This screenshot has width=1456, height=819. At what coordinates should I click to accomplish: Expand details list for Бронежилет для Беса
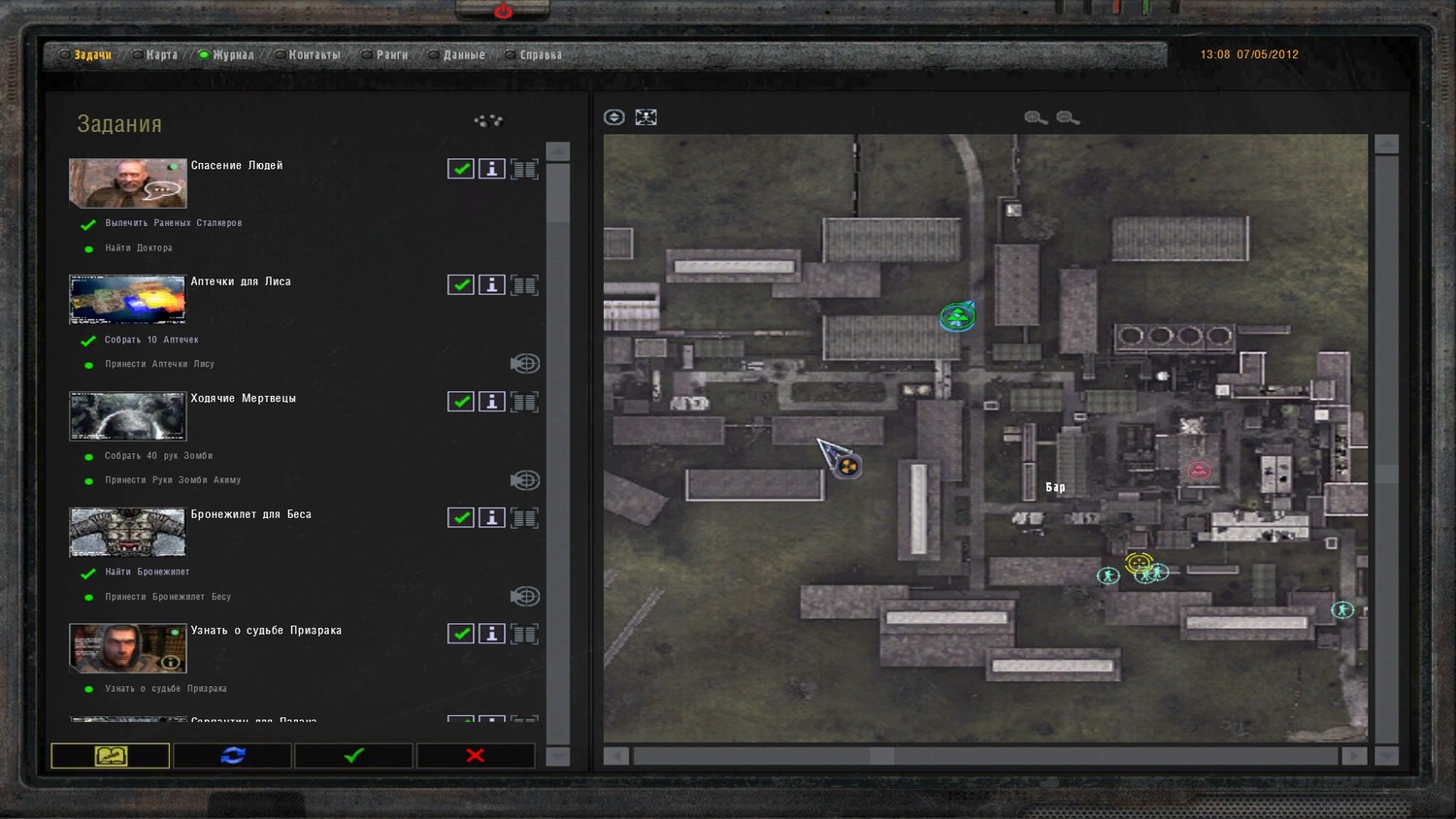[524, 518]
